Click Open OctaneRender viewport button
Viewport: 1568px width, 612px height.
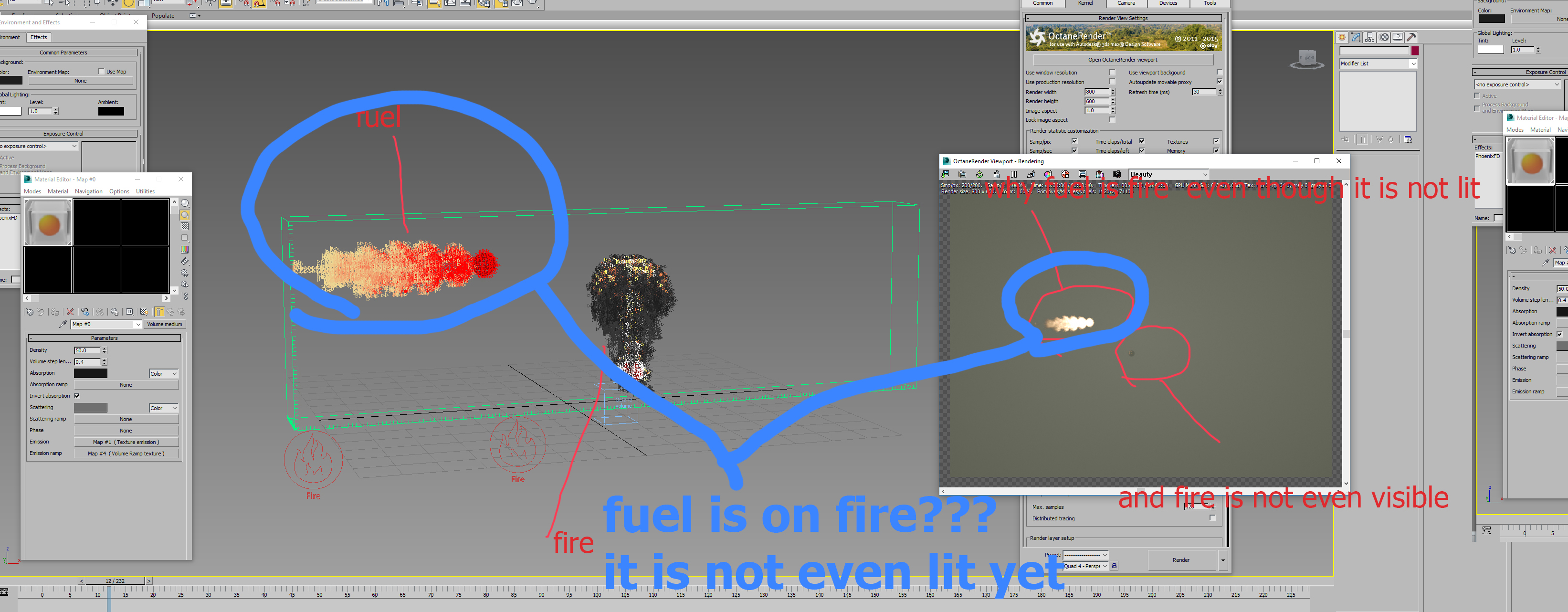point(1123,60)
